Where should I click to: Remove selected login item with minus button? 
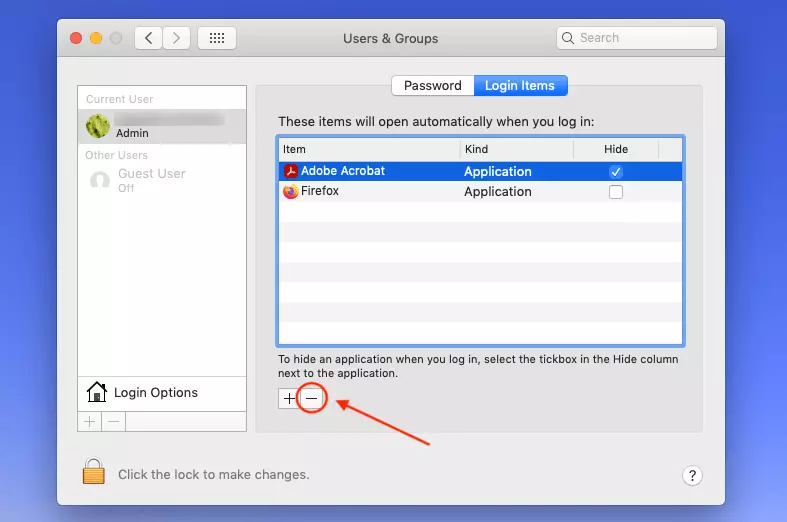point(311,398)
